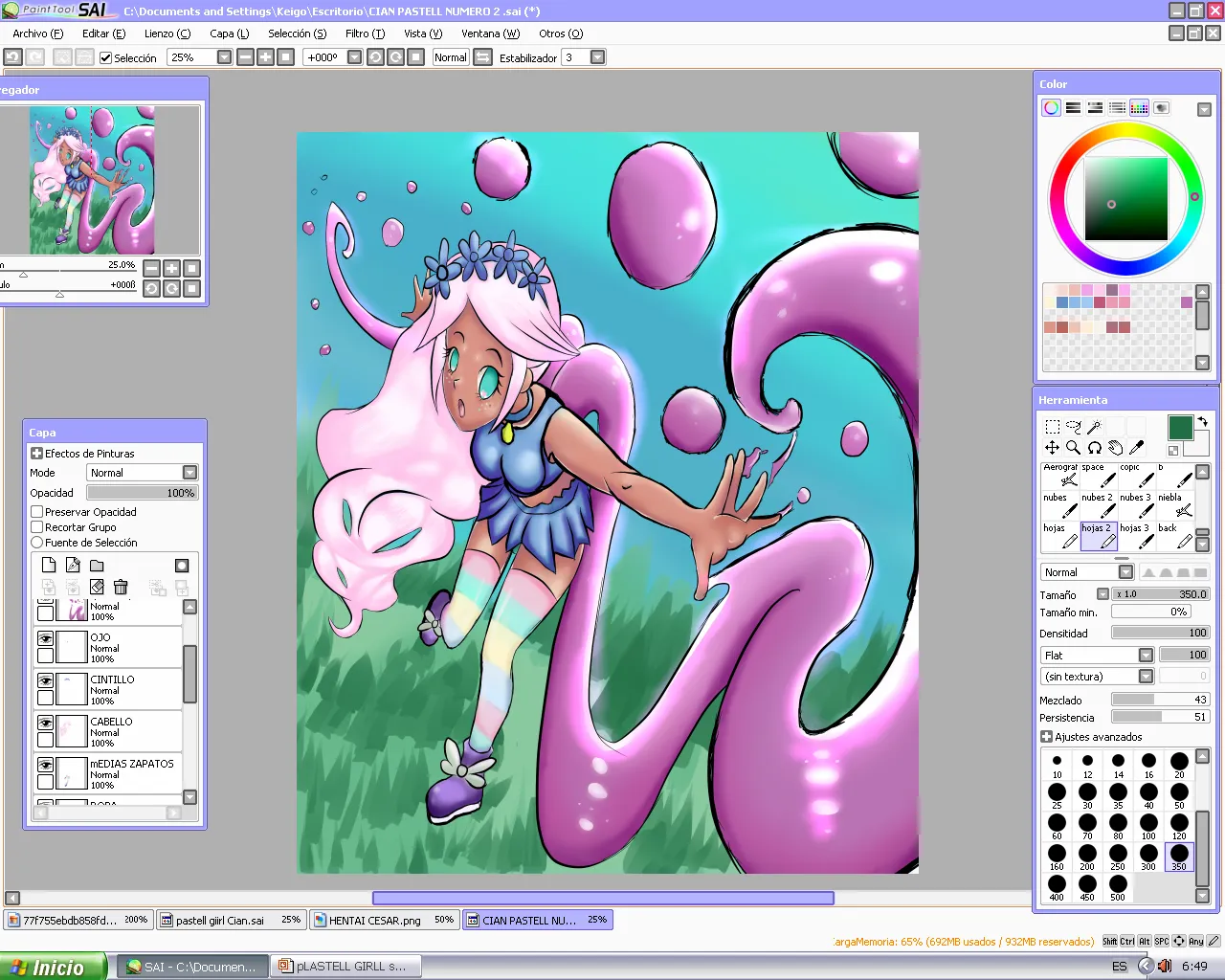Create a new linework pen layer
Image resolution: width=1225 pixels, height=980 pixels.
(x=73, y=566)
